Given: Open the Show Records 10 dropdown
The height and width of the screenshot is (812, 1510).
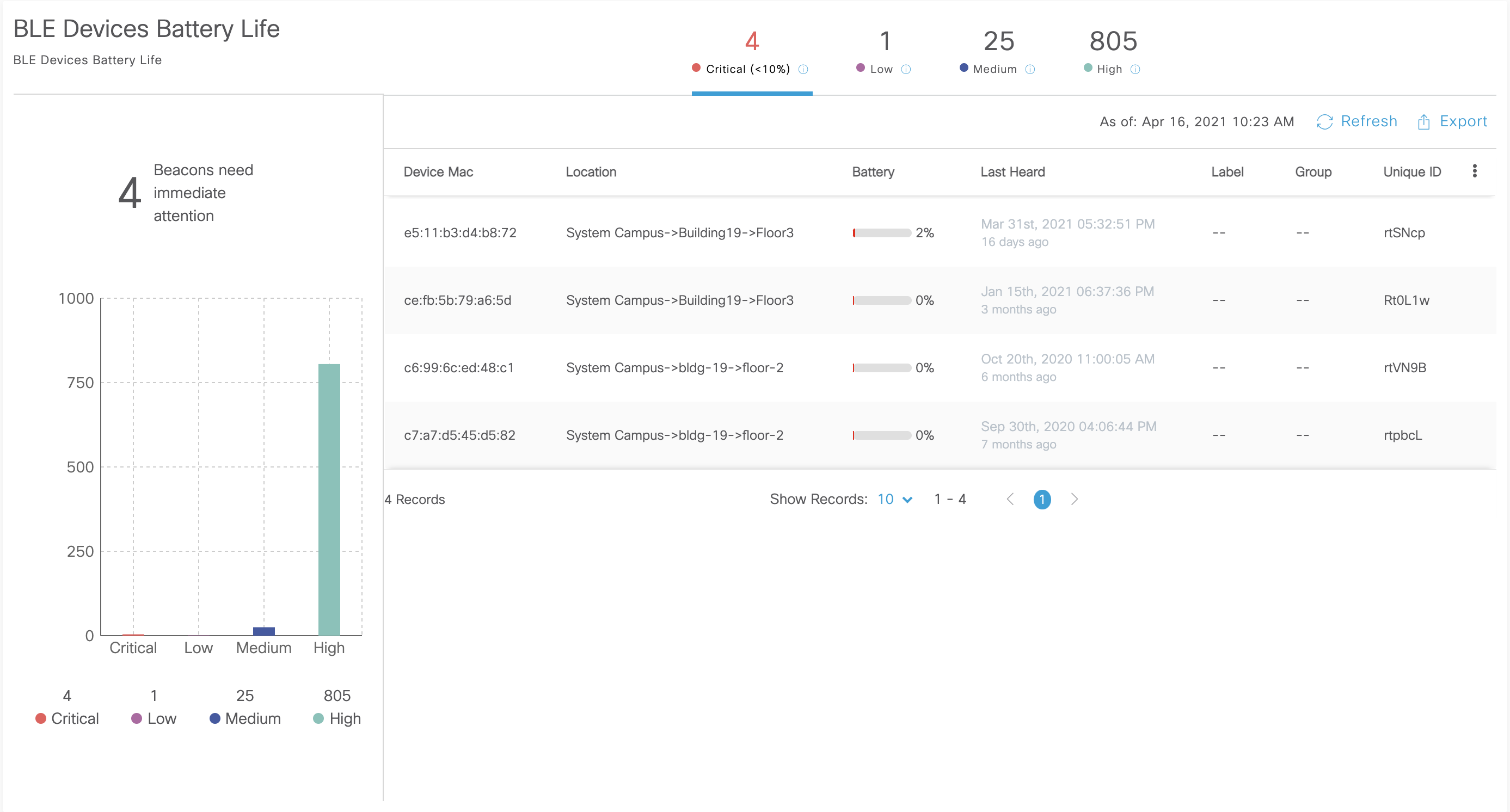Looking at the screenshot, I should coord(894,499).
